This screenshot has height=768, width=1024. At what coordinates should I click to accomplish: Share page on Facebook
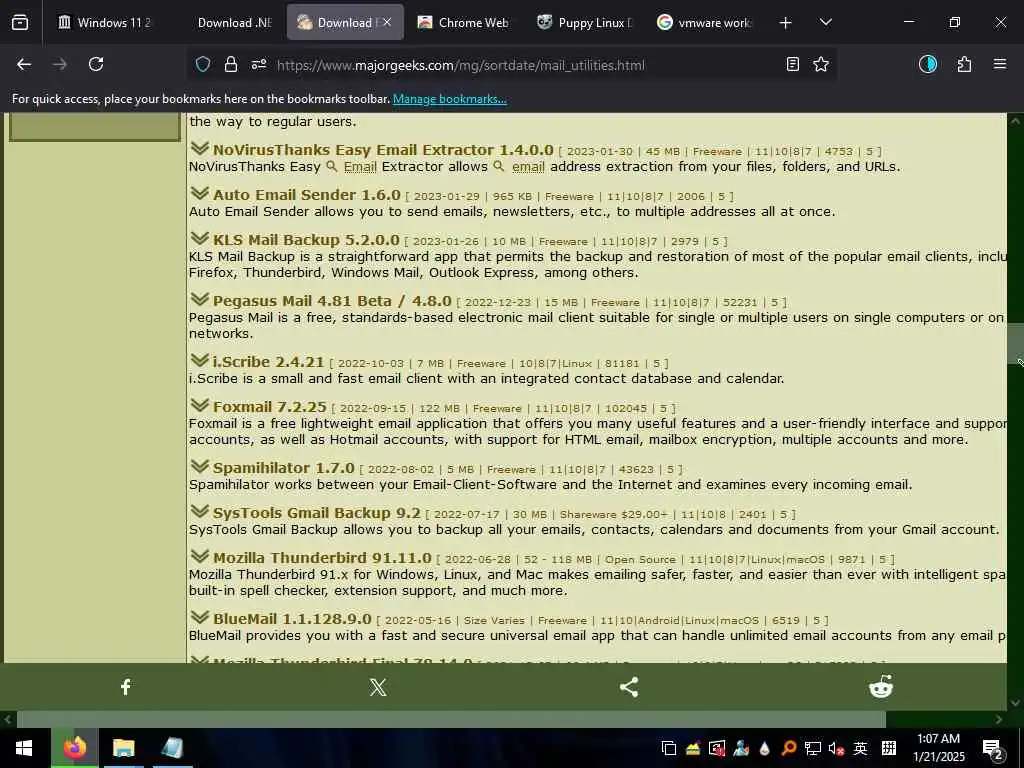click(x=126, y=686)
